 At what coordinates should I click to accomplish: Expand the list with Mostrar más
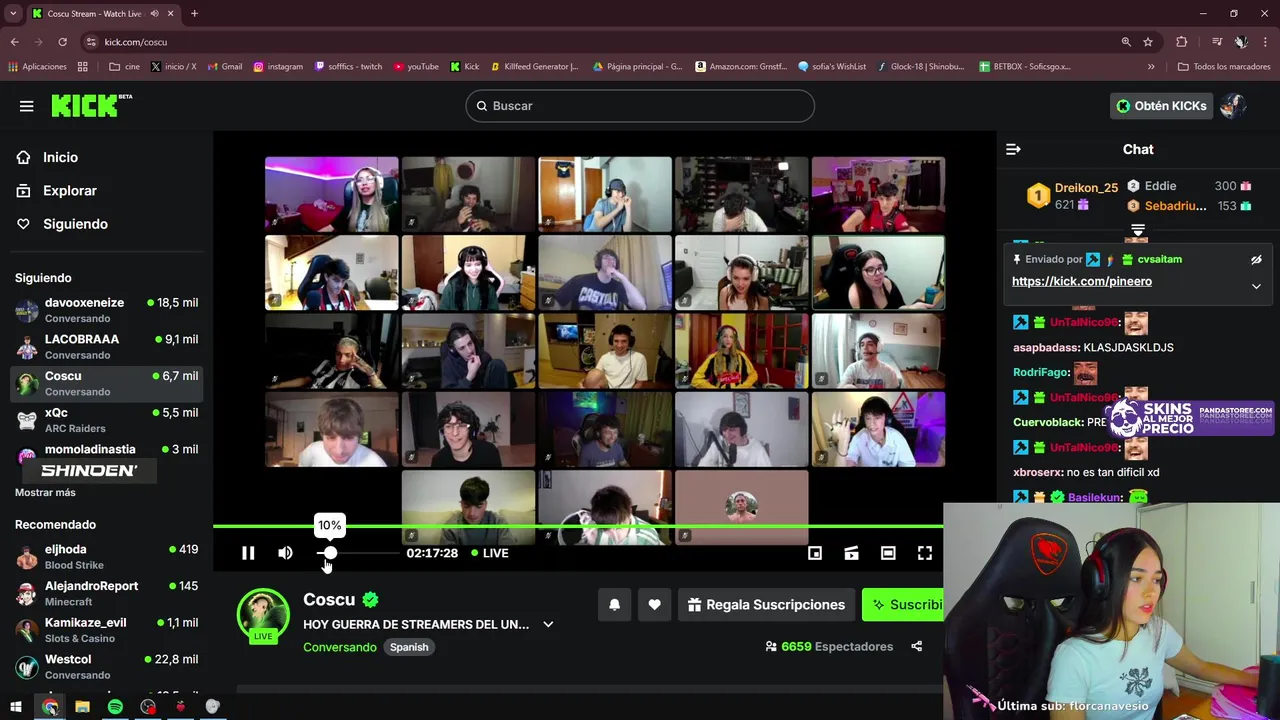click(45, 492)
